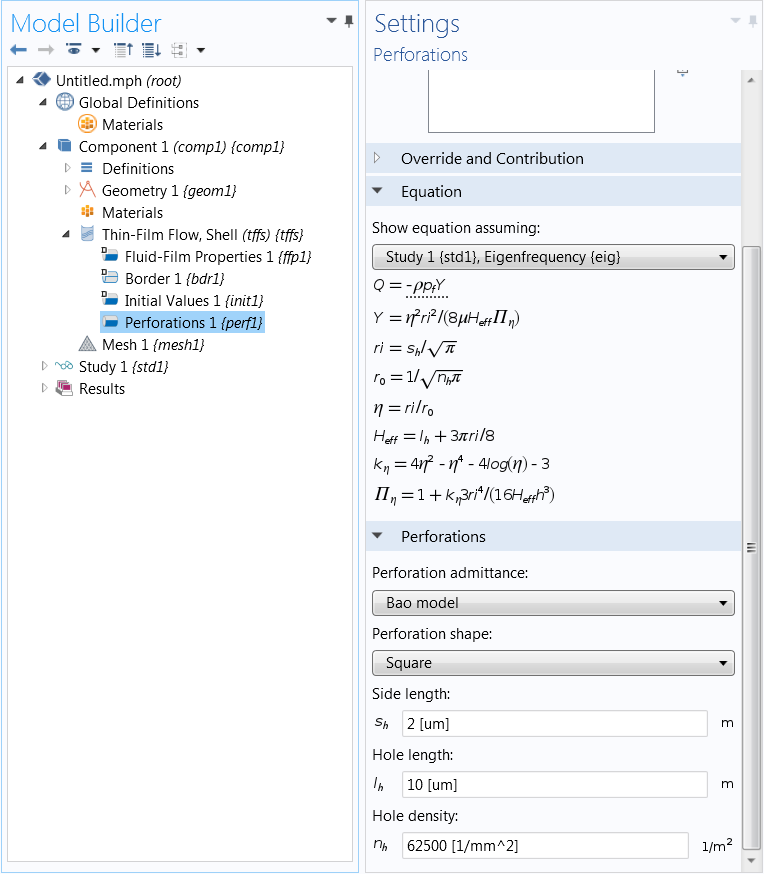Click the back arrow in Model Builder
The image size is (764, 874).
18,50
